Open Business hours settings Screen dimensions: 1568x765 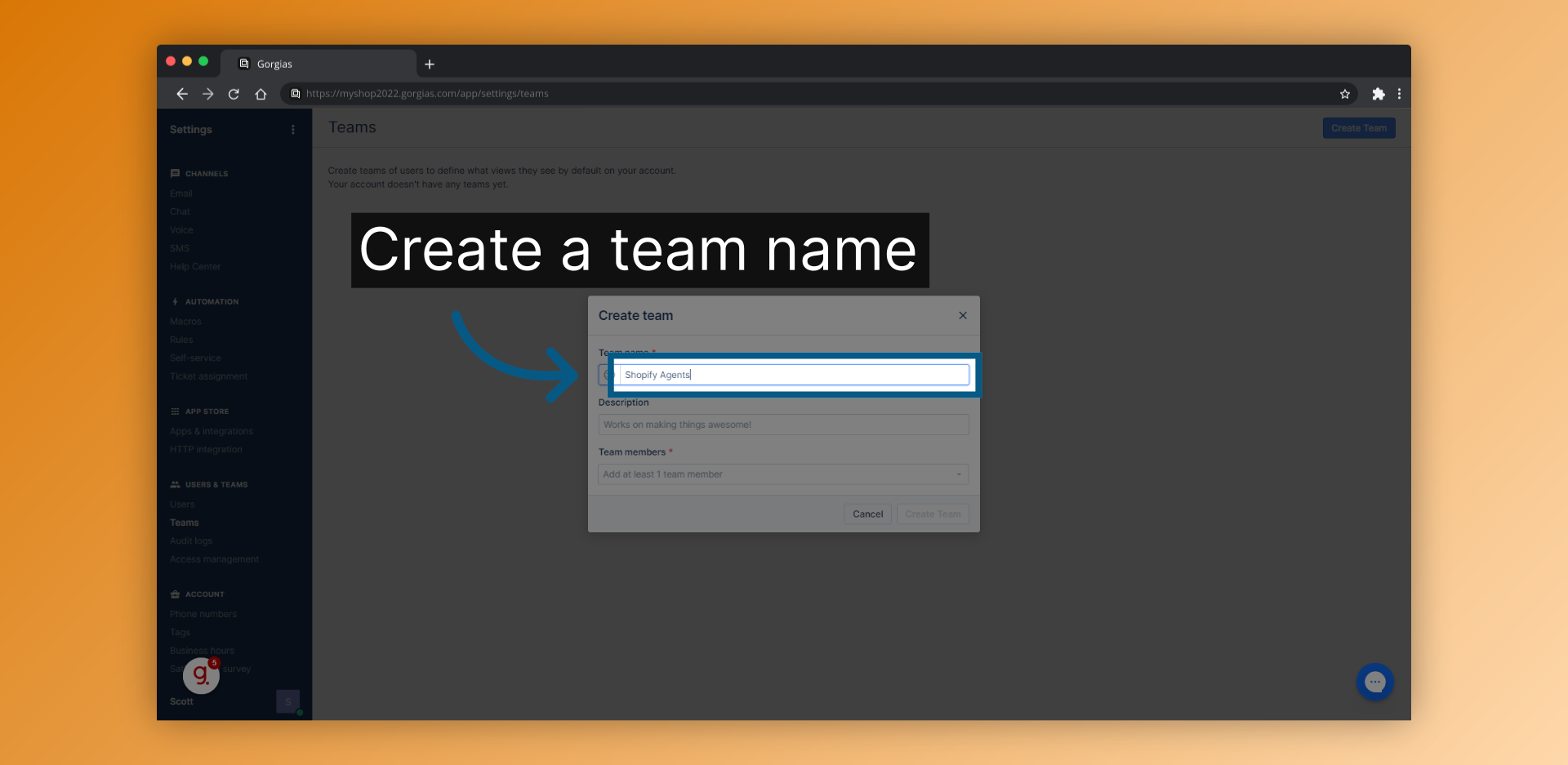point(202,651)
